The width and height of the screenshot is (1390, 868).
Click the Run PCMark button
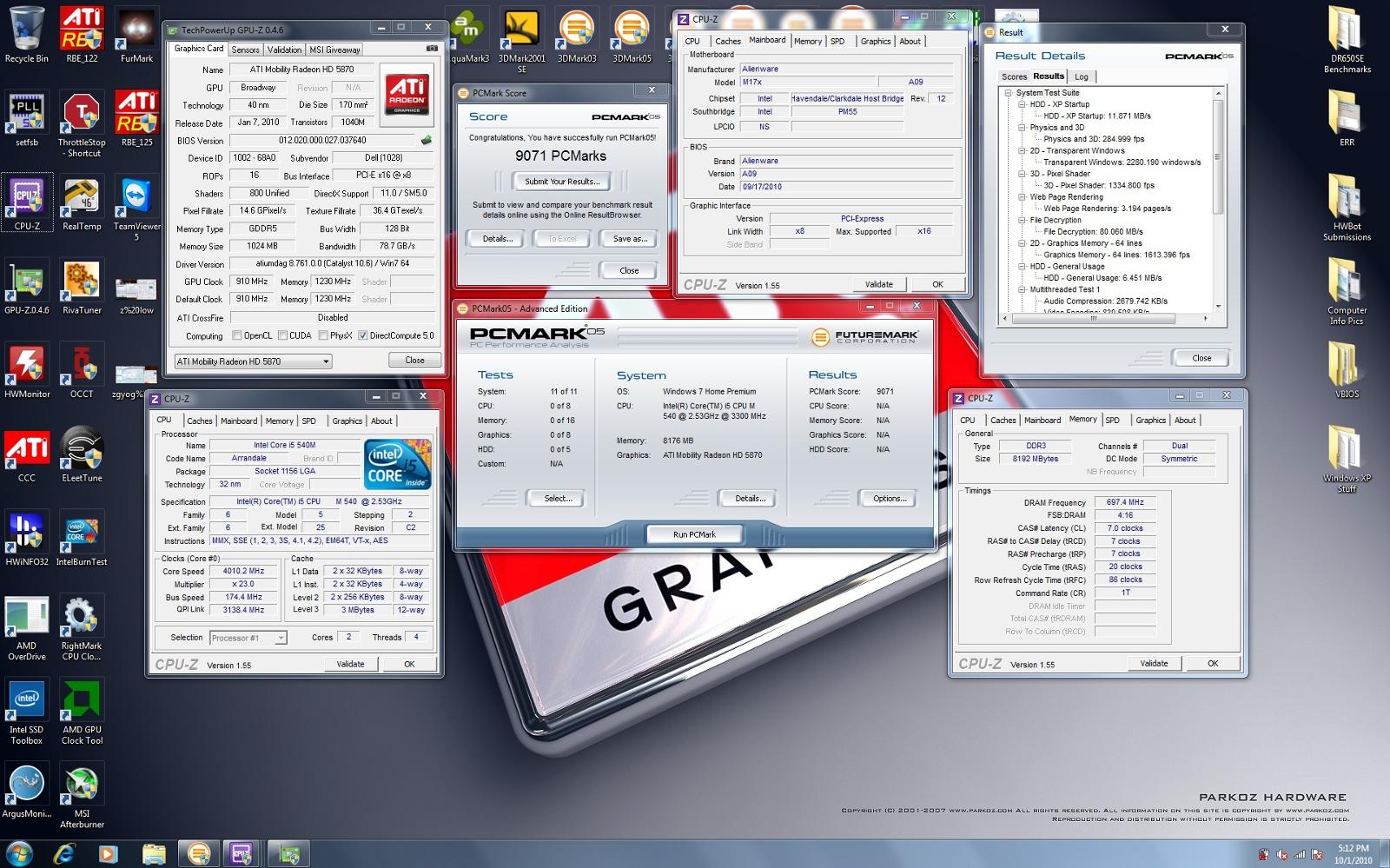[x=694, y=534]
